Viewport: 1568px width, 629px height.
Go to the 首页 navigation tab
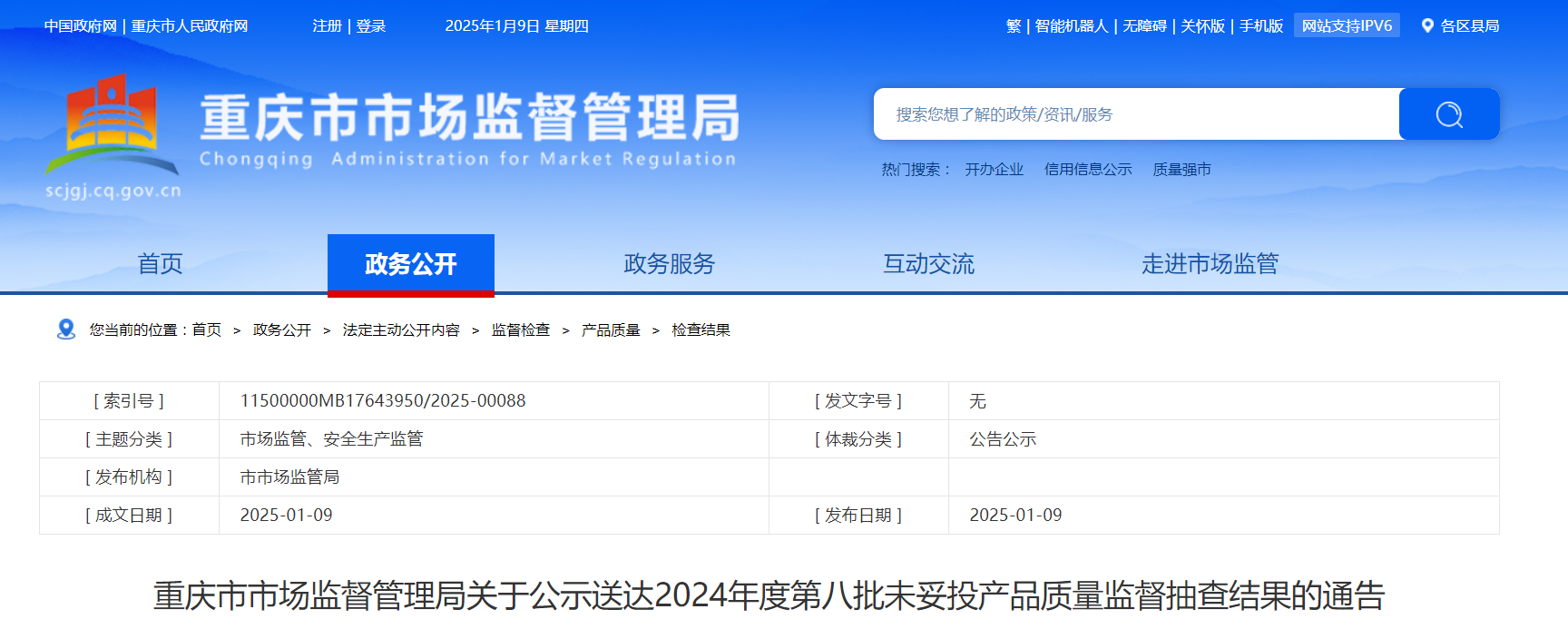(160, 264)
